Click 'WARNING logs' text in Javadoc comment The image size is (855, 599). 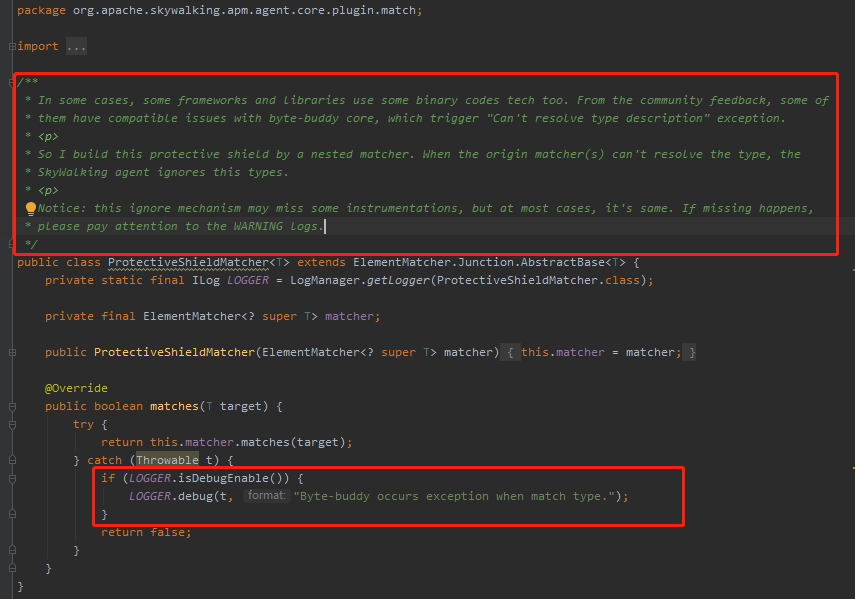[x=275, y=226]
